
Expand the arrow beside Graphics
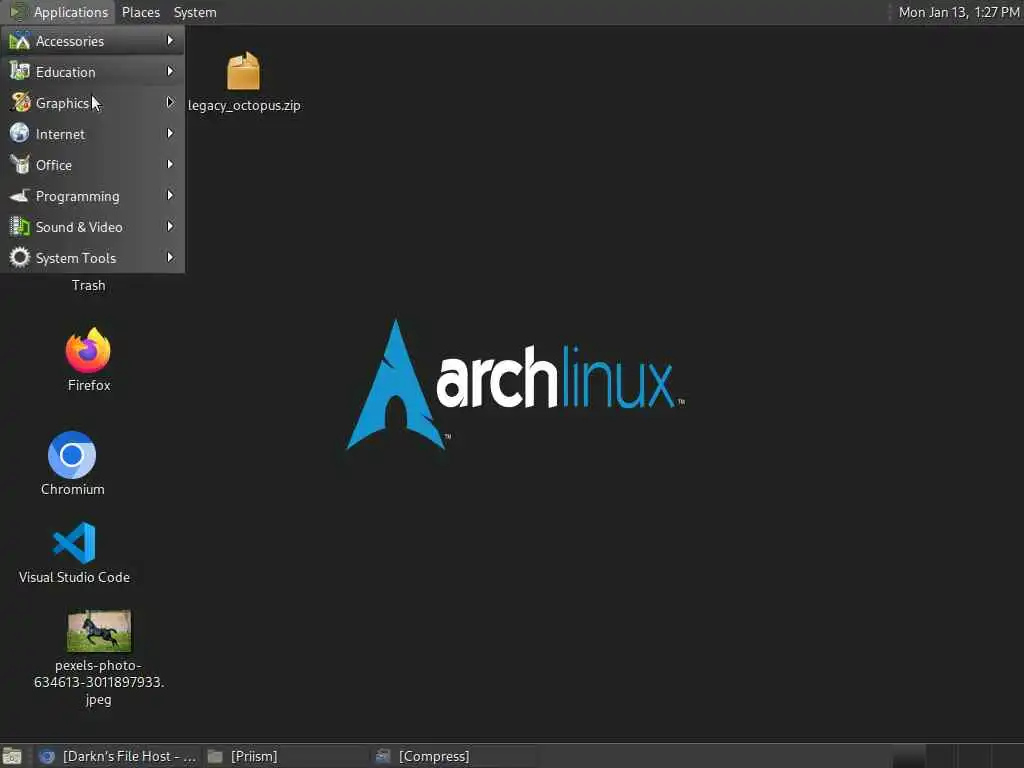[x=170, y=103]
